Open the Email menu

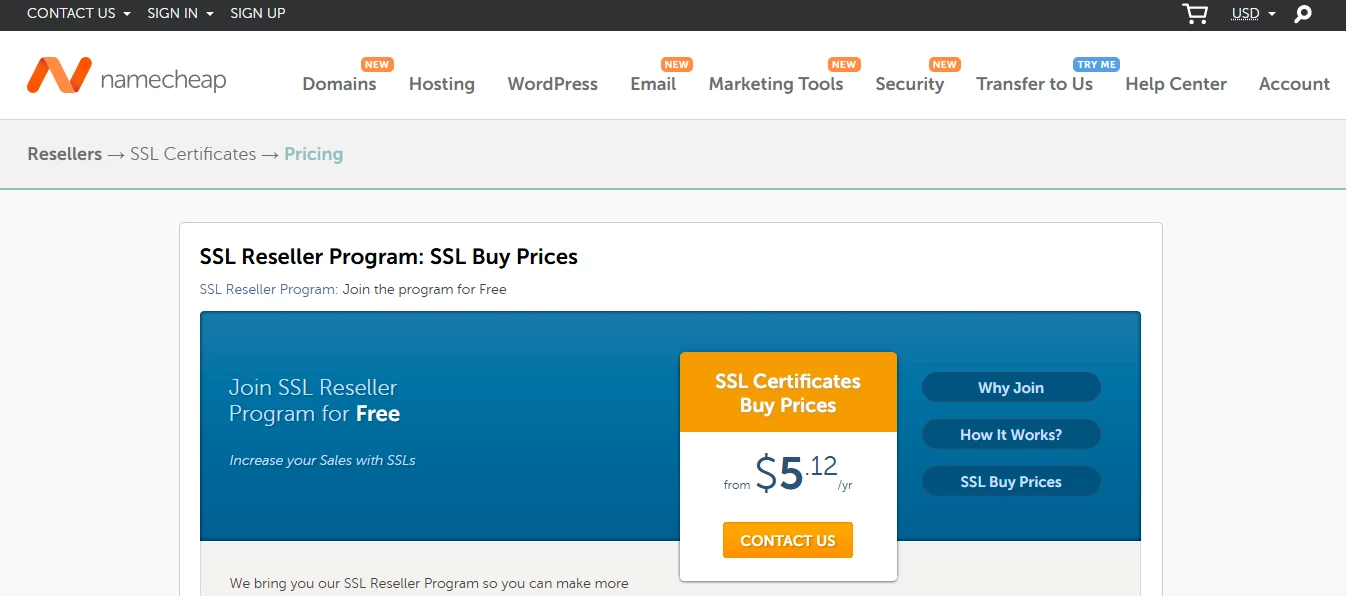point(653,84)
